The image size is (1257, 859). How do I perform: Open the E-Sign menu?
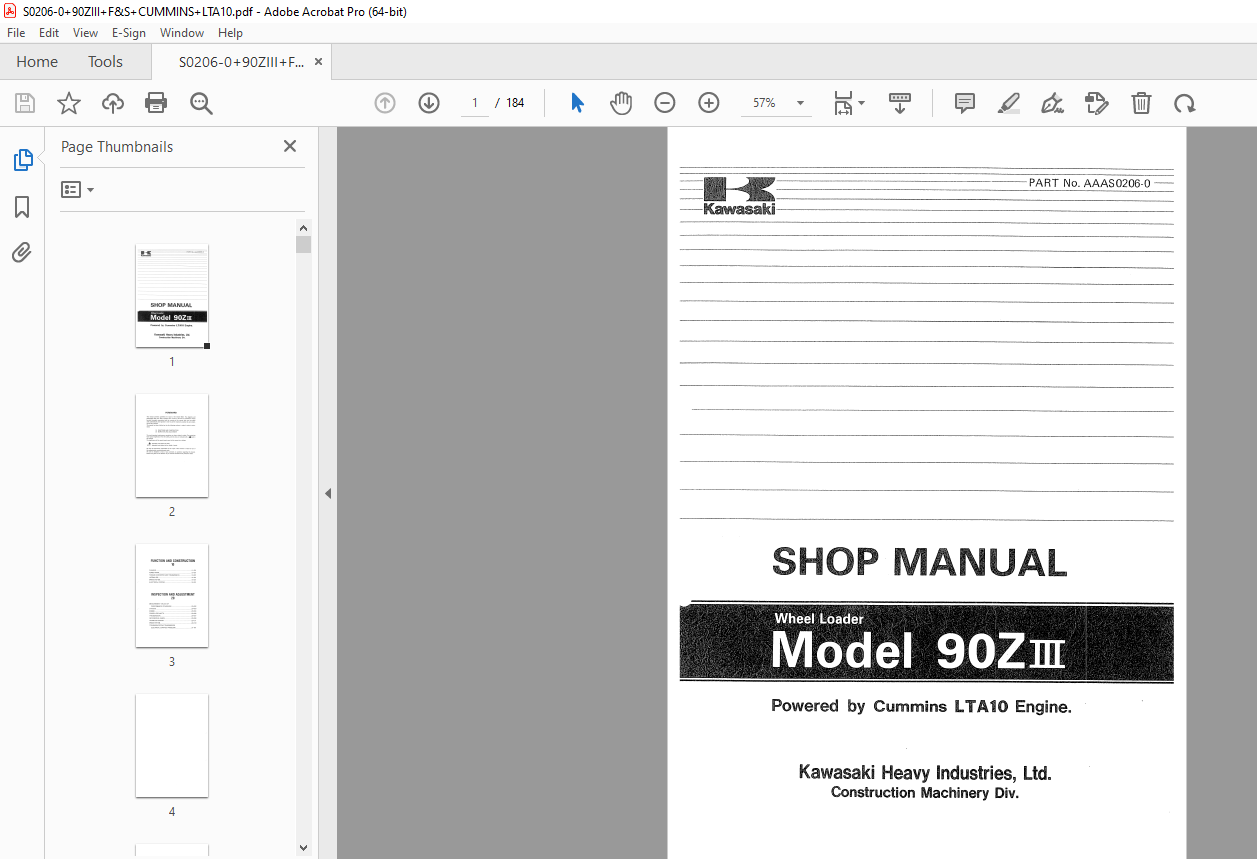tap(129, 33)
